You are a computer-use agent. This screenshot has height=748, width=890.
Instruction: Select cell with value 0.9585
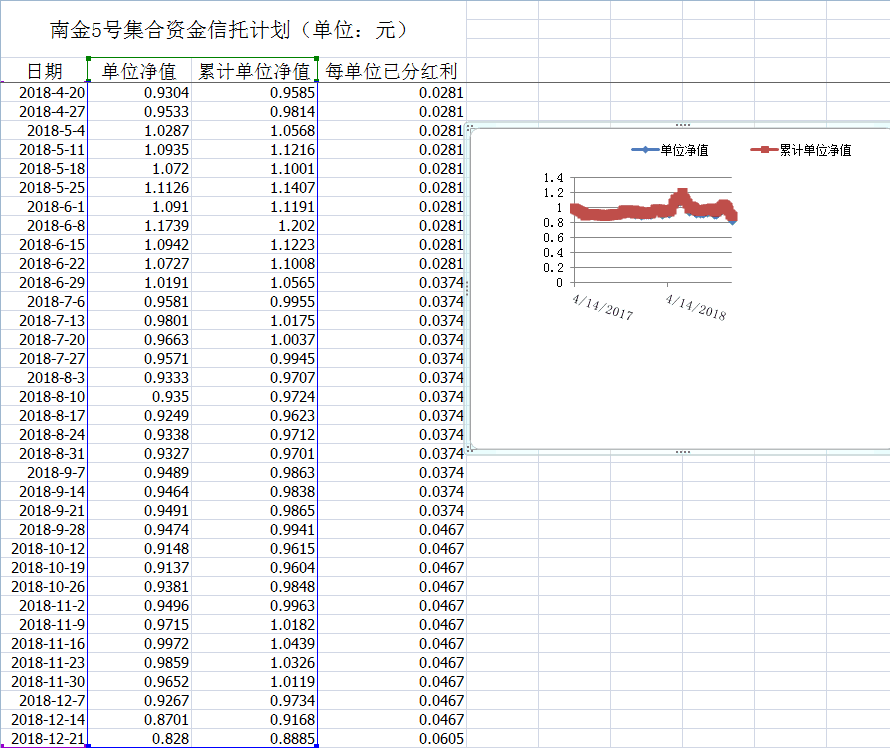click(254, 93)
